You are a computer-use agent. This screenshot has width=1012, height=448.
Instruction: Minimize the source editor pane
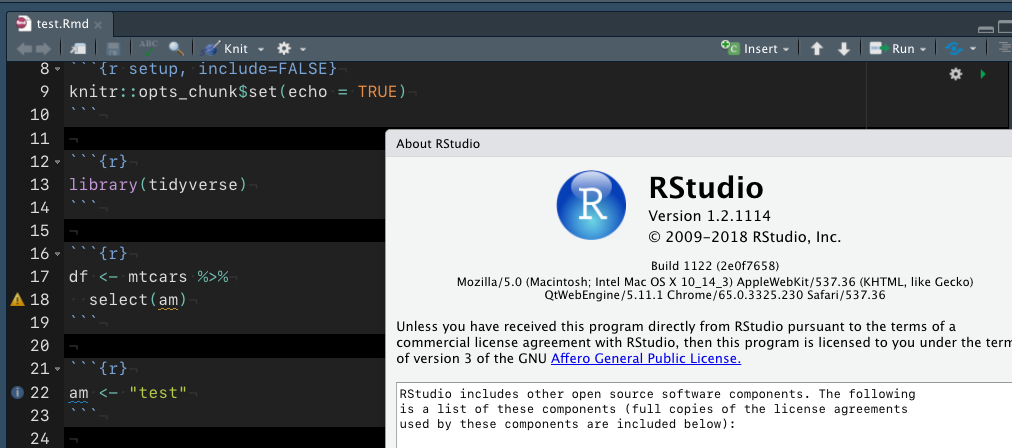pyautogui.click(x=986, y=28)
